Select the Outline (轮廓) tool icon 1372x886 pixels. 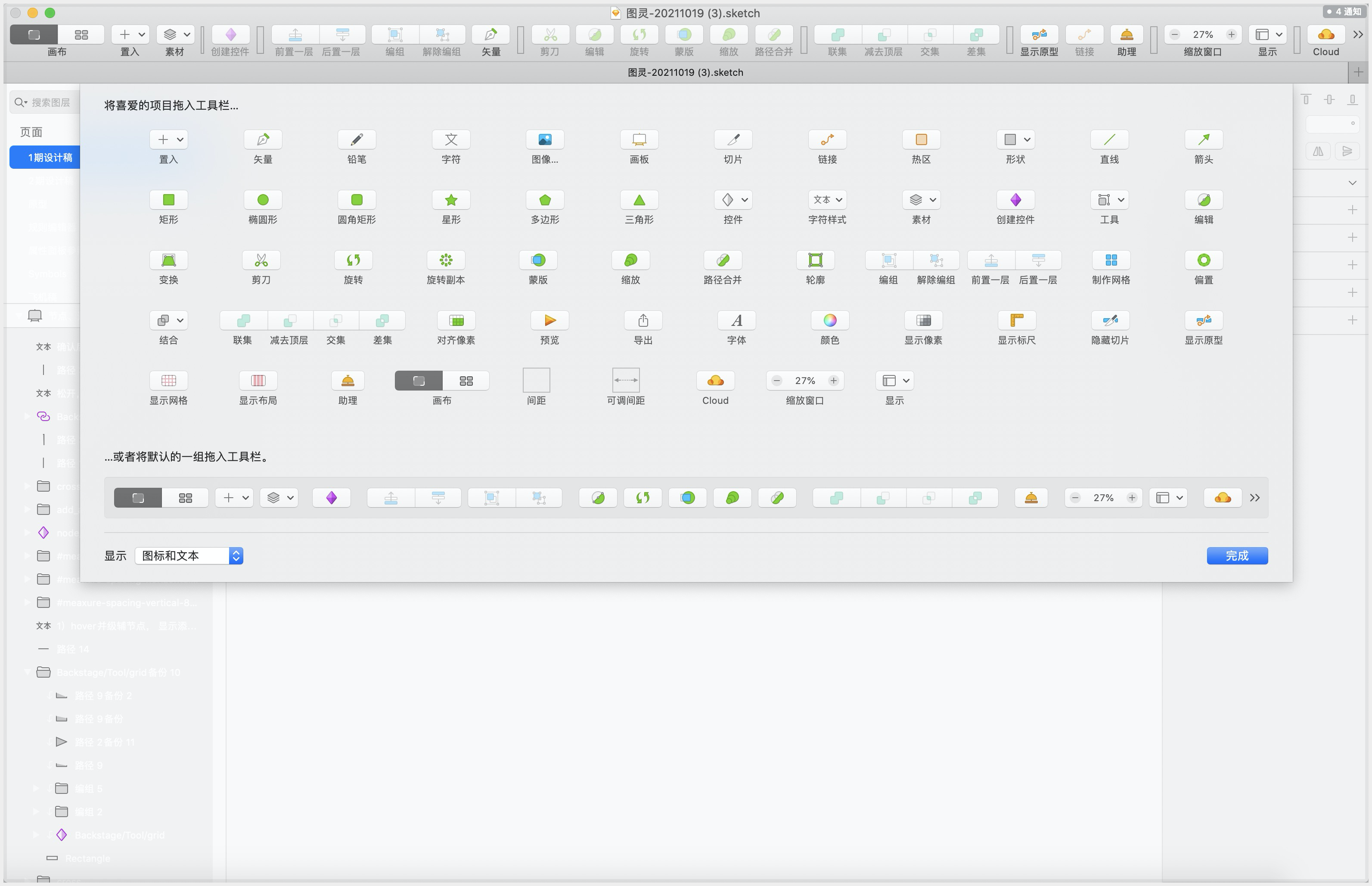click(815, 260)
